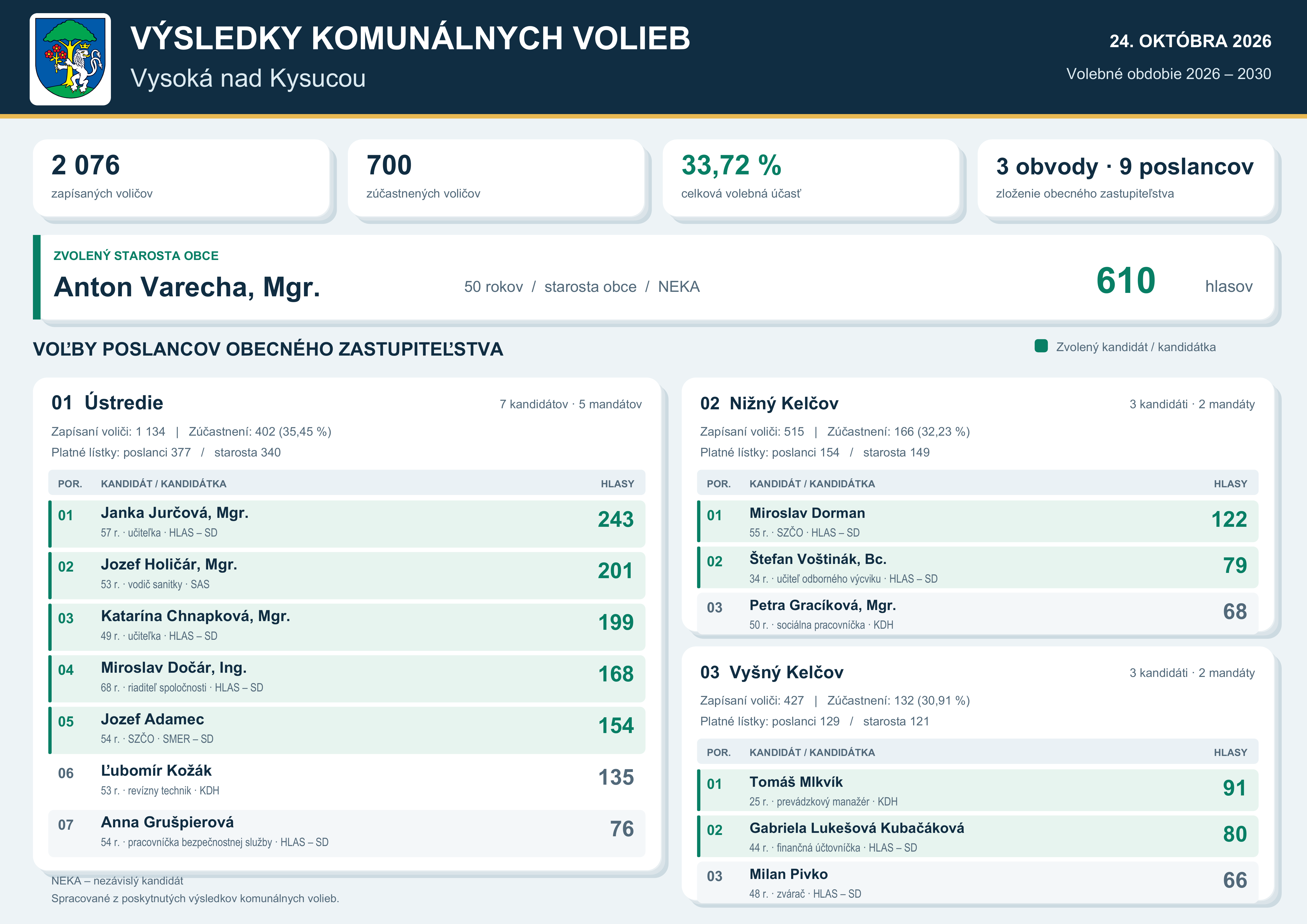
Task: Click heading 'VOĽBY POSLANCOV OBECNÉHO ZASTUPITEĽSTVA'
Action: point(268,349)
